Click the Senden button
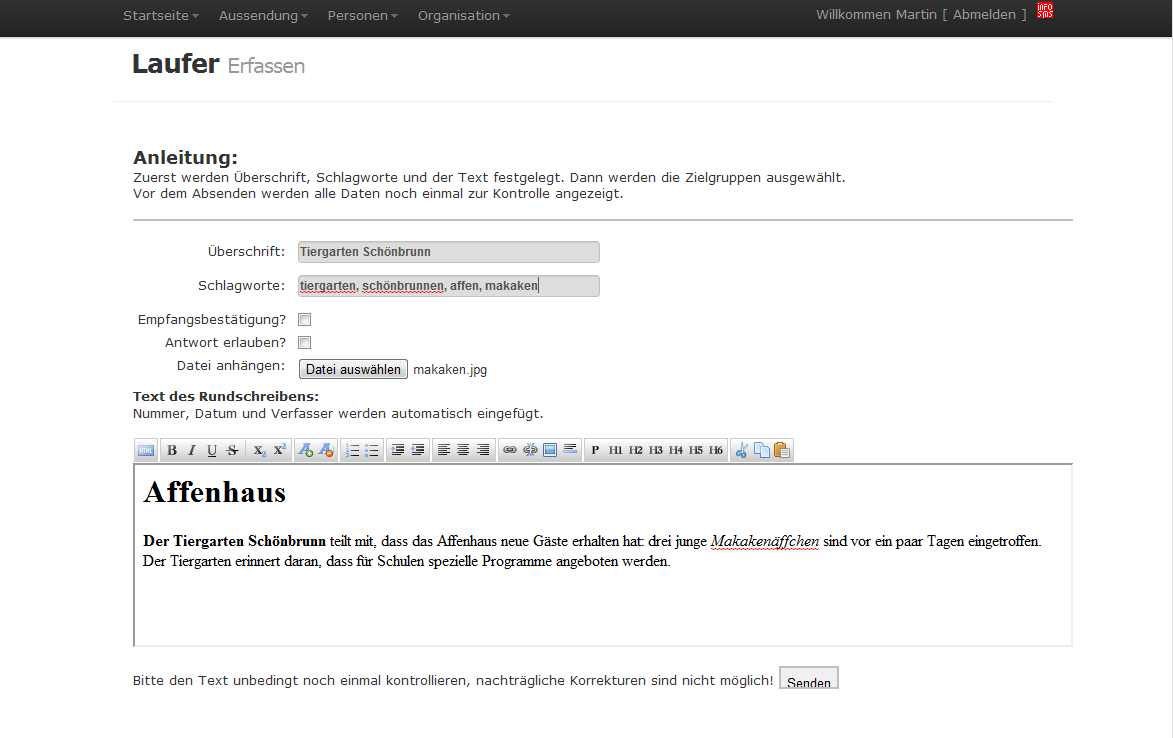 point(808,681)
